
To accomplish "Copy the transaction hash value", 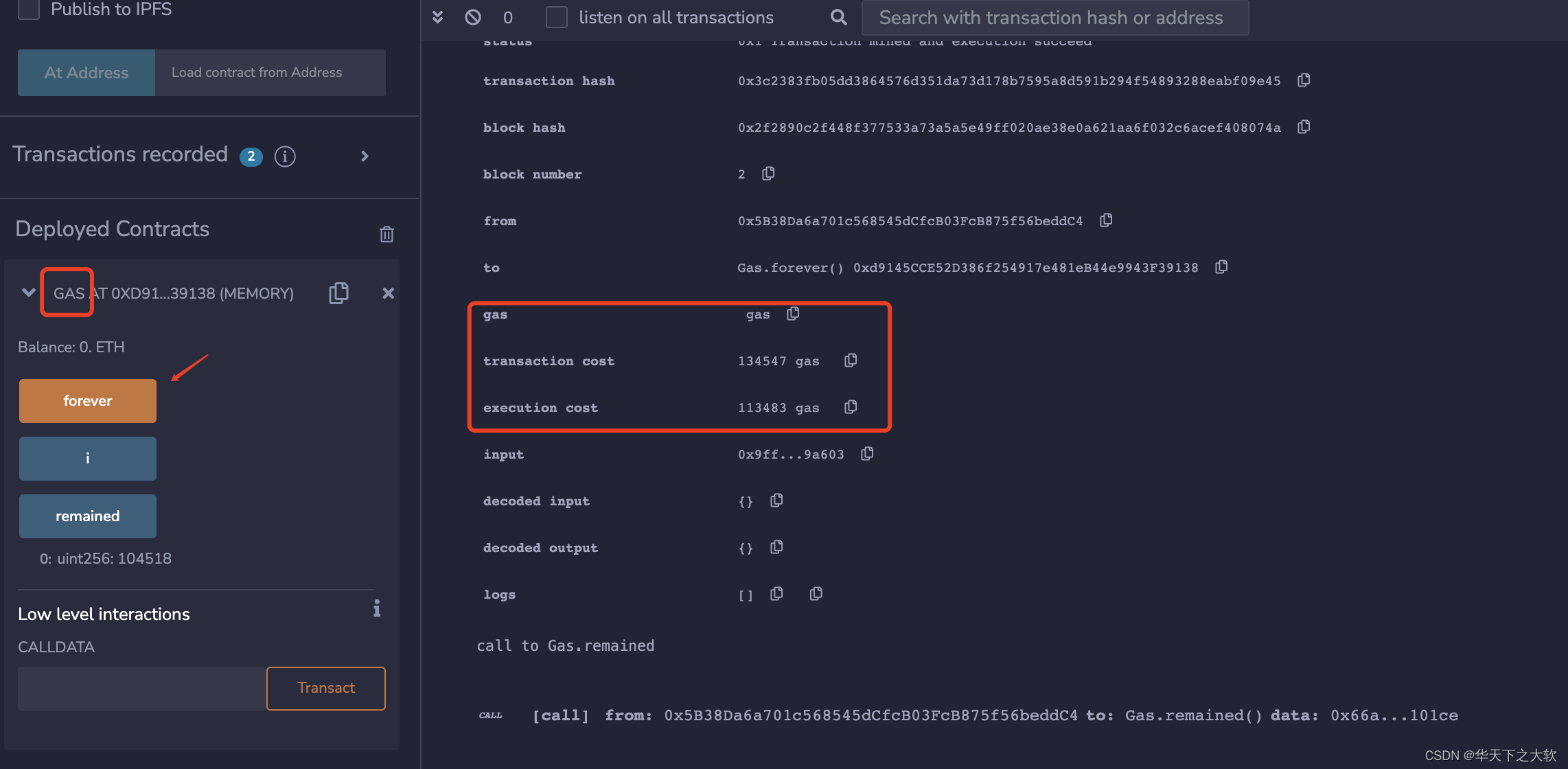I will [1304, 80].
